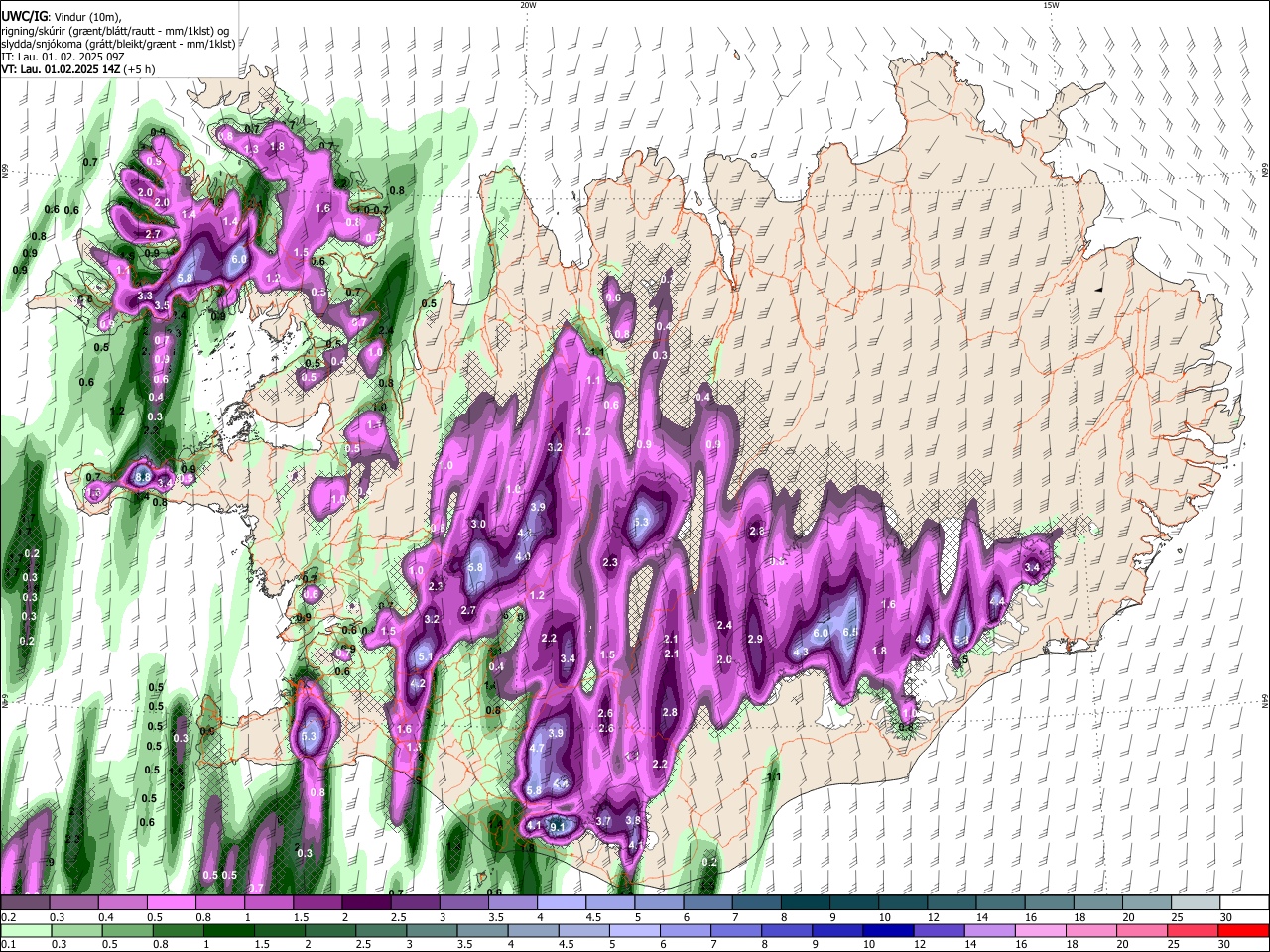This screenshot has width=1270, height=952.
Task: Pick the light lavender 4 swatch in upper legend row
Action: (562, 903)
